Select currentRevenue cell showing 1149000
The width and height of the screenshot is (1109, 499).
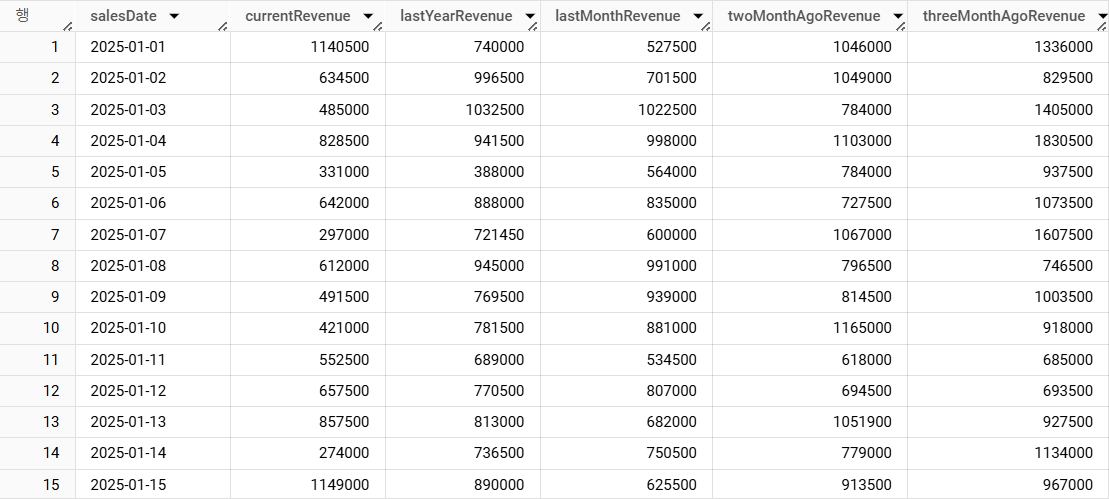pyautogui.click(x=308, y=484)
